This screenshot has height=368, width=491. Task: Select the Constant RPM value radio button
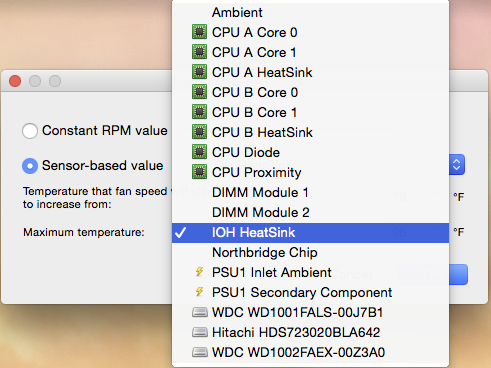[x=30, y=131]
